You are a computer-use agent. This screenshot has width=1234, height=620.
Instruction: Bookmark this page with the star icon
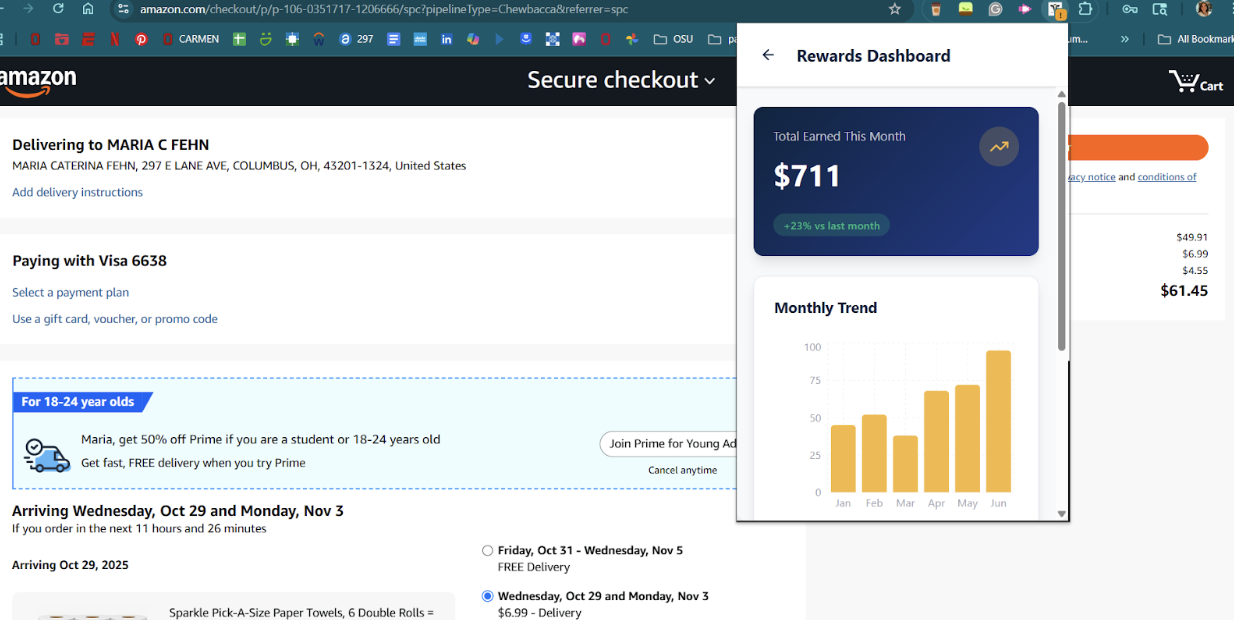[895, 9]
